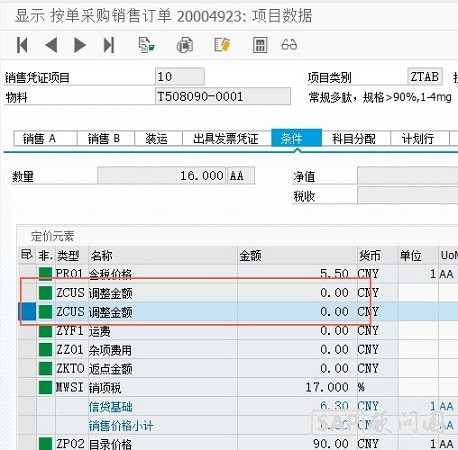Select the highlighted second ZCUS row selector
The height and width of the screenshot is (450, 458).
pyautogui.click(x=27, y=312)
